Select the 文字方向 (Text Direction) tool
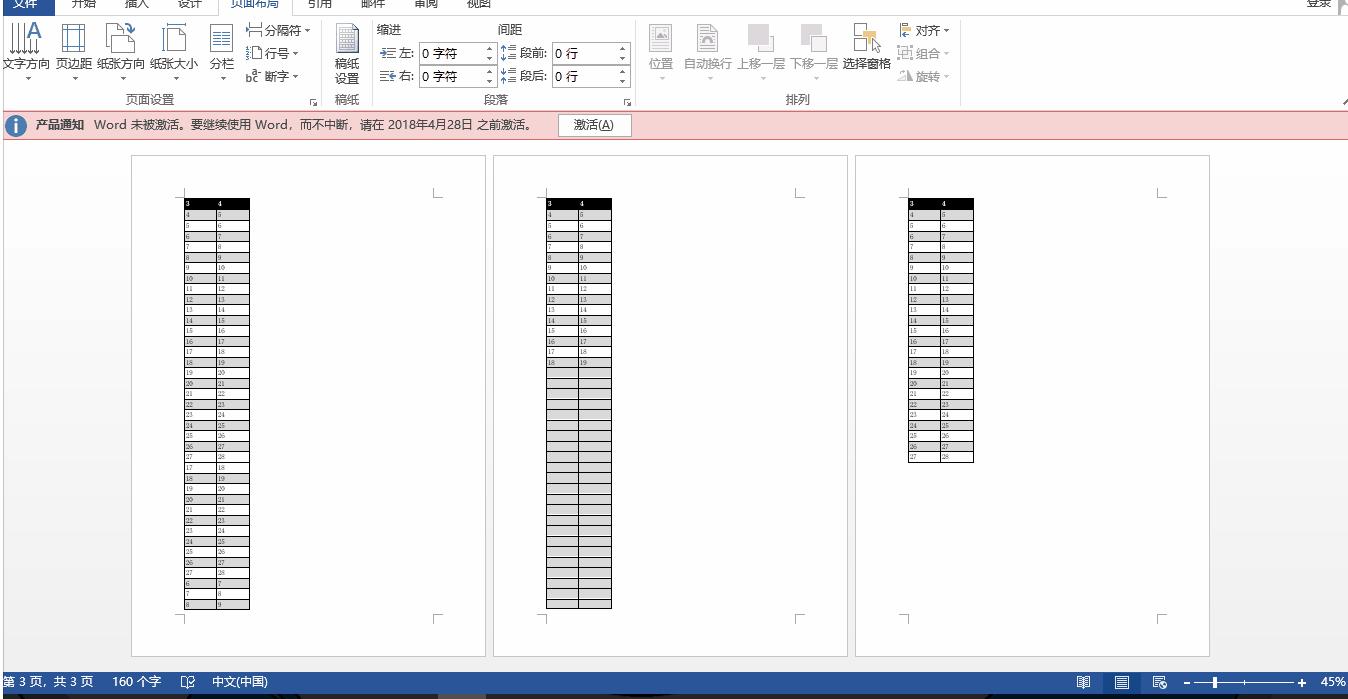This screenshot has width=1348, height=699. 25,52
